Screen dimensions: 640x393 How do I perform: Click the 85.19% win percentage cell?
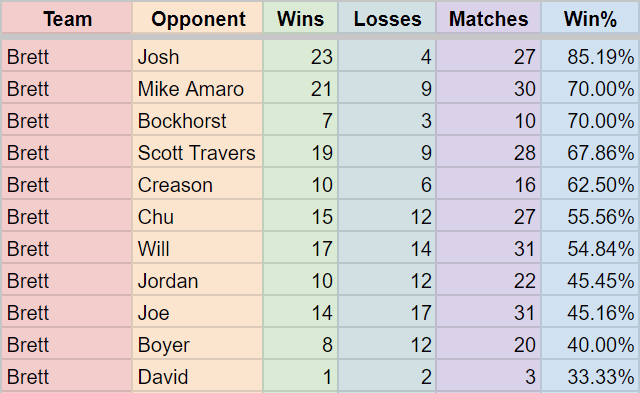[x=590, y=56]
